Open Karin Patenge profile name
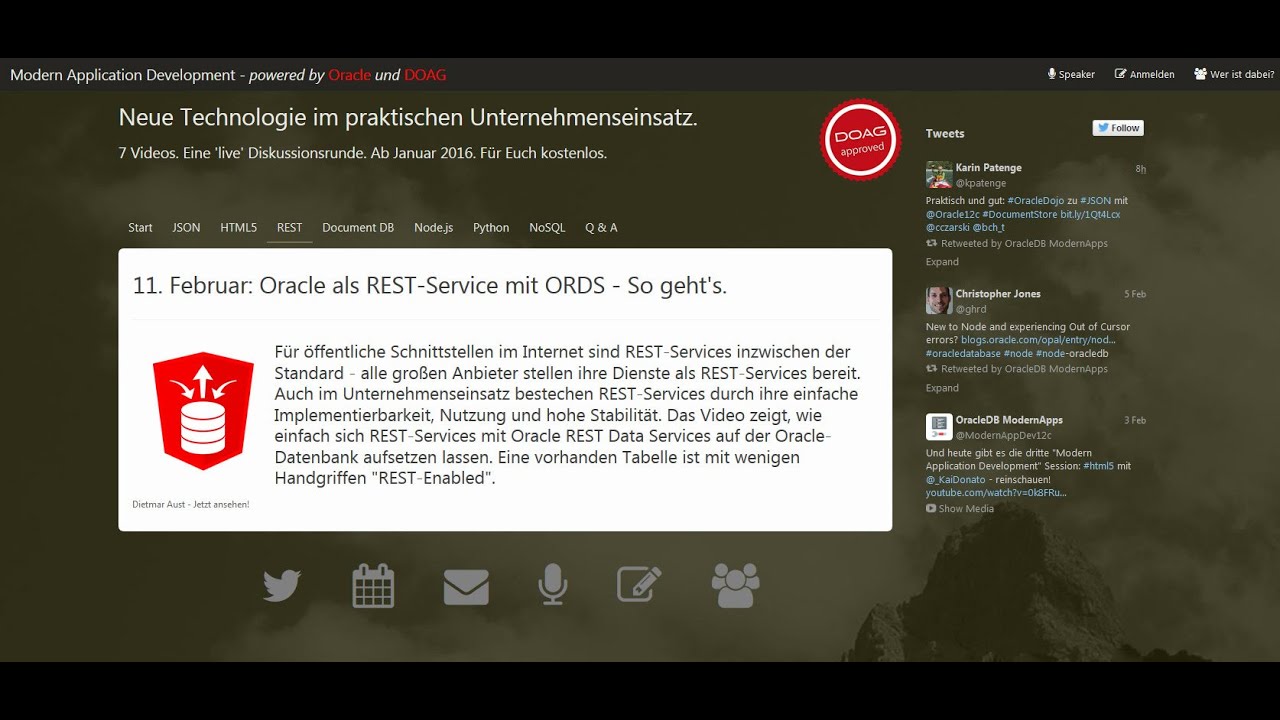This screenshot has width=1280, height=720. tap(988, 168)
